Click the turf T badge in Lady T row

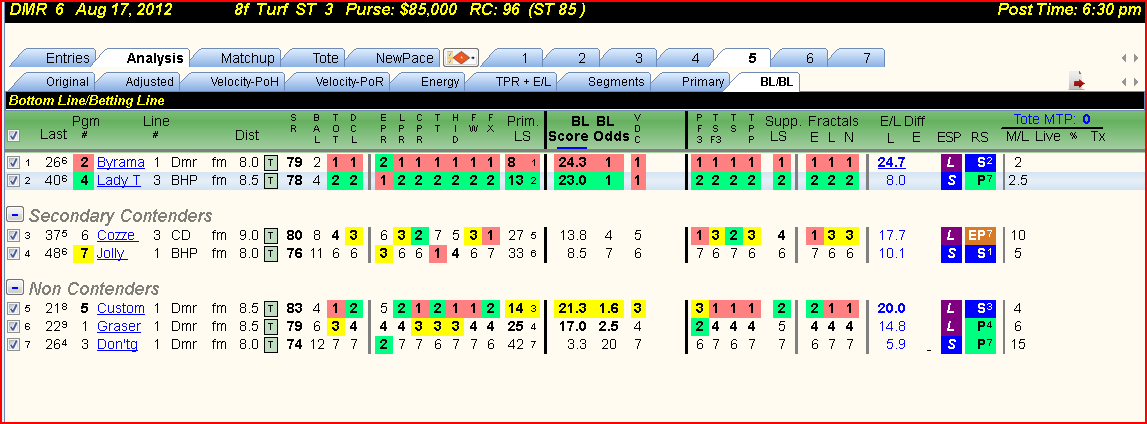pos(270,180)
